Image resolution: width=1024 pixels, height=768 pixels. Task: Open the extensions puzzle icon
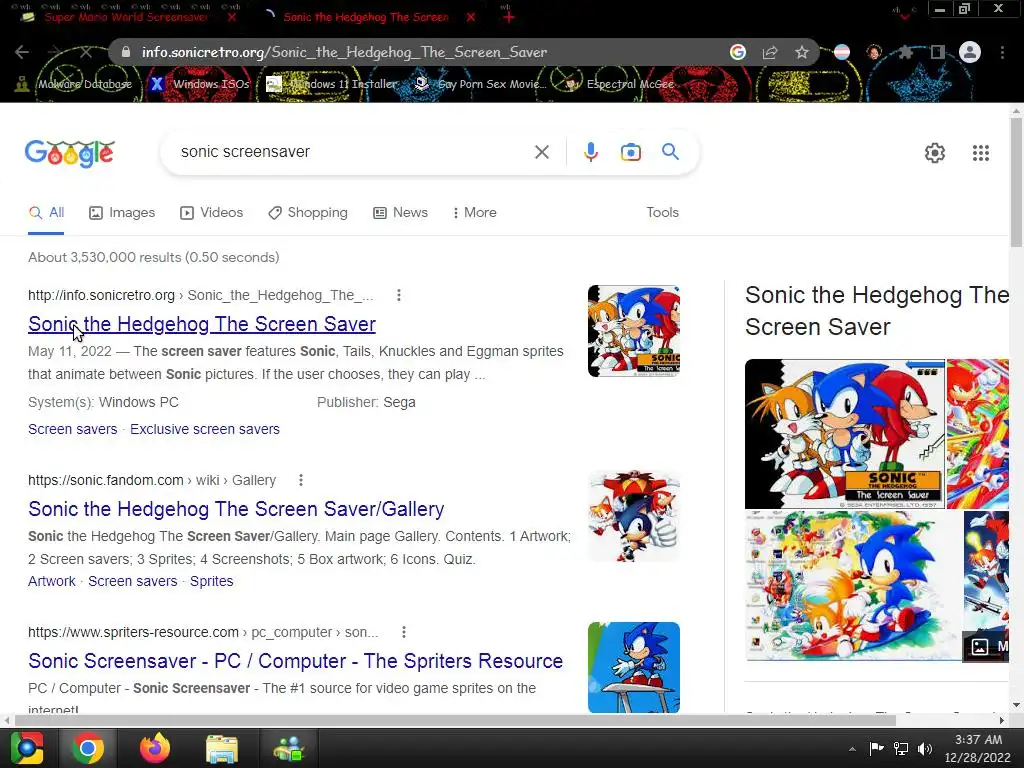(x=905, y=52)
